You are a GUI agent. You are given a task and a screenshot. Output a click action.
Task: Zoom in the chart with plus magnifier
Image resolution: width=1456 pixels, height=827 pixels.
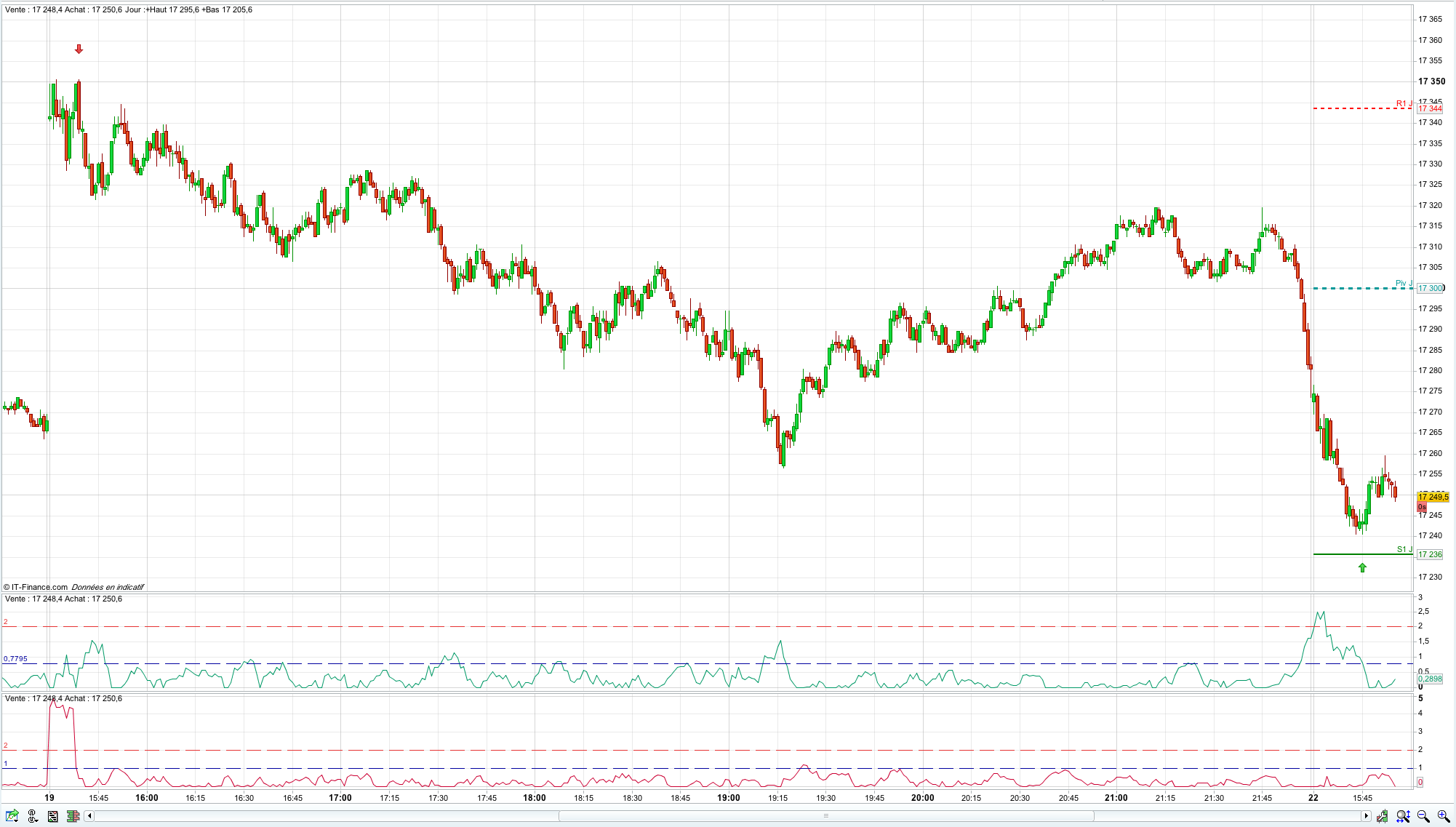[x=1444, y=816]
